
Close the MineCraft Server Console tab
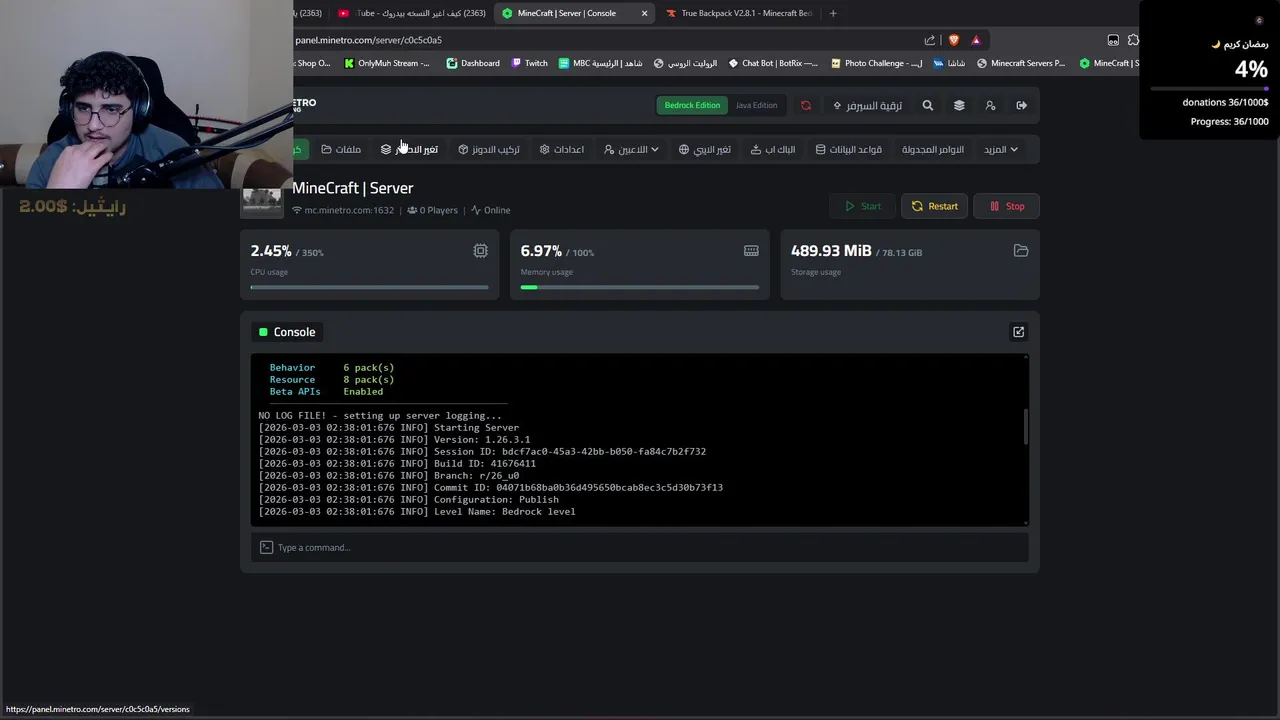tap(644, 13)
